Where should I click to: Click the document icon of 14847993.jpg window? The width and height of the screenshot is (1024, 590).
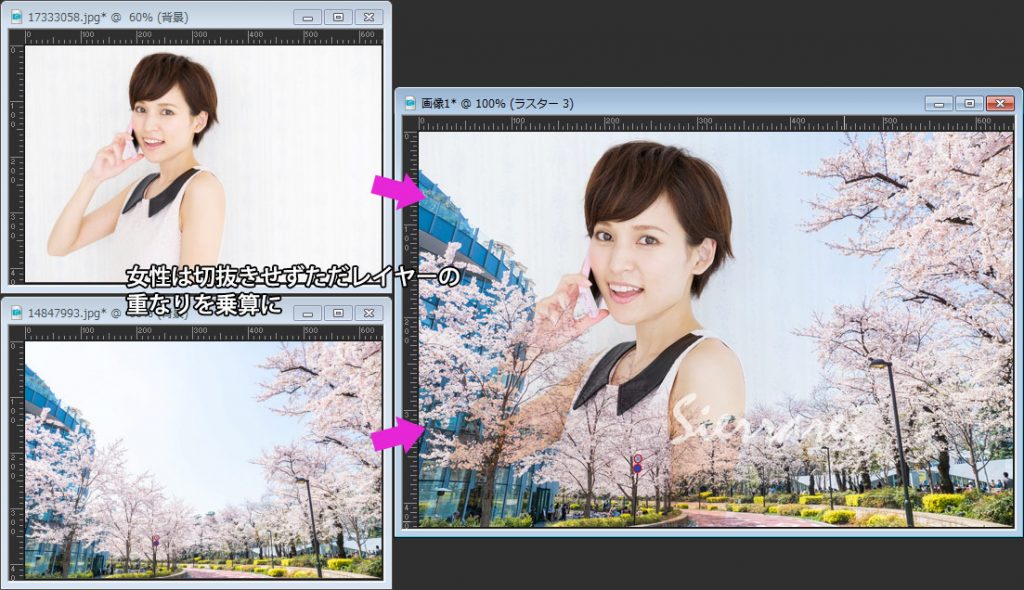[17, 312]
